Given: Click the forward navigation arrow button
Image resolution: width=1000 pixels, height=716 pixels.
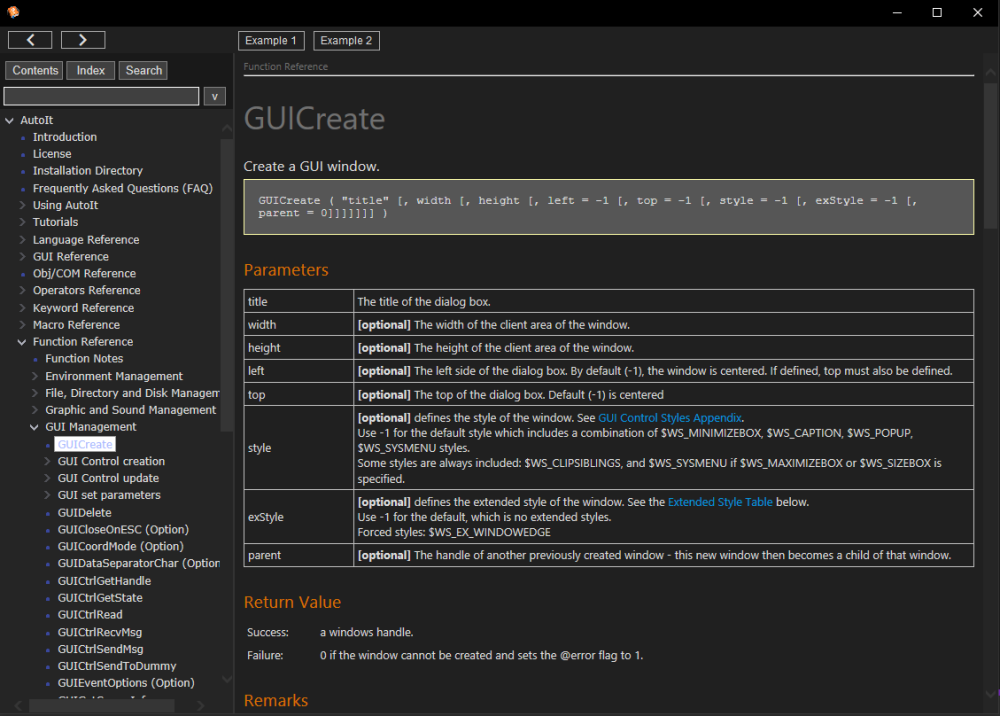Looking at the screenshot, I should (83, 40).
